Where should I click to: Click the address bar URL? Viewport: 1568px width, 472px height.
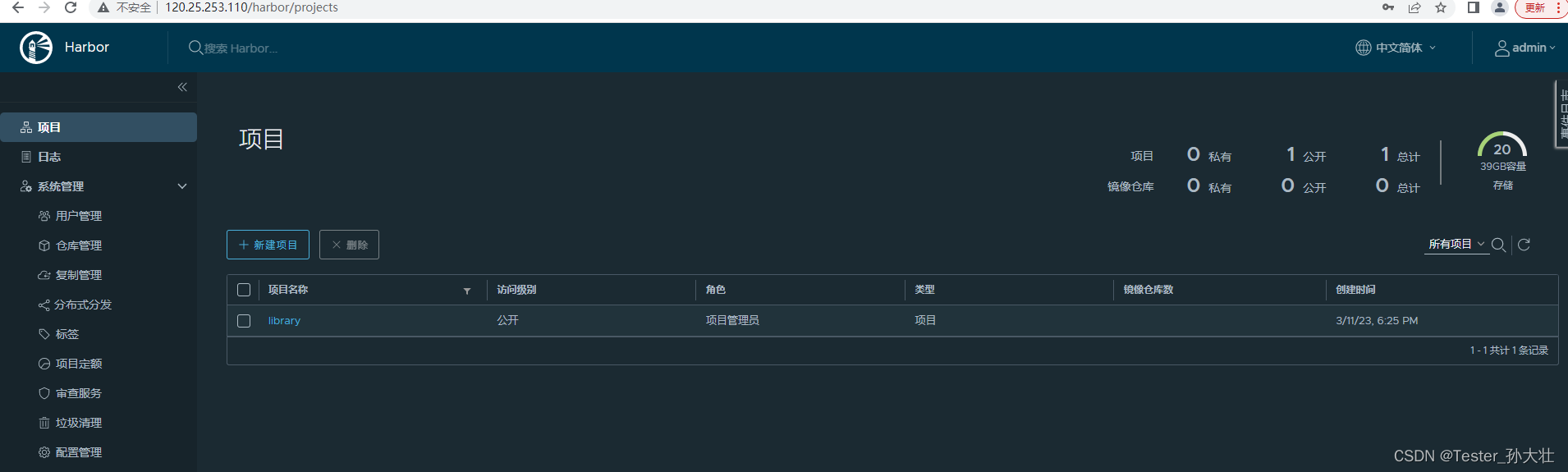coord(251,7)
